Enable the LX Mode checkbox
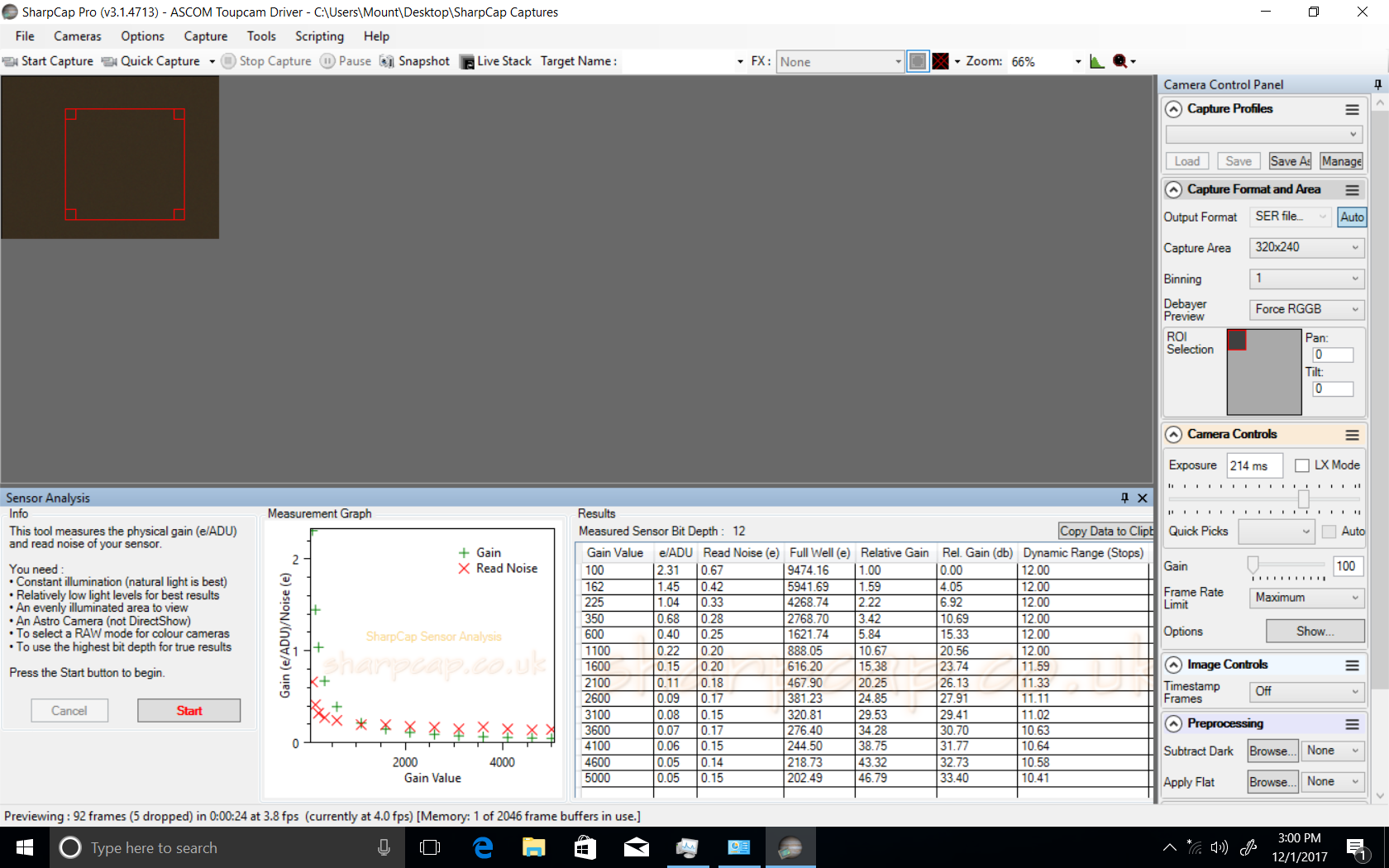The width and height of the screenshot is (1389, 868). pyautogui.click(x=1302, y=465)
